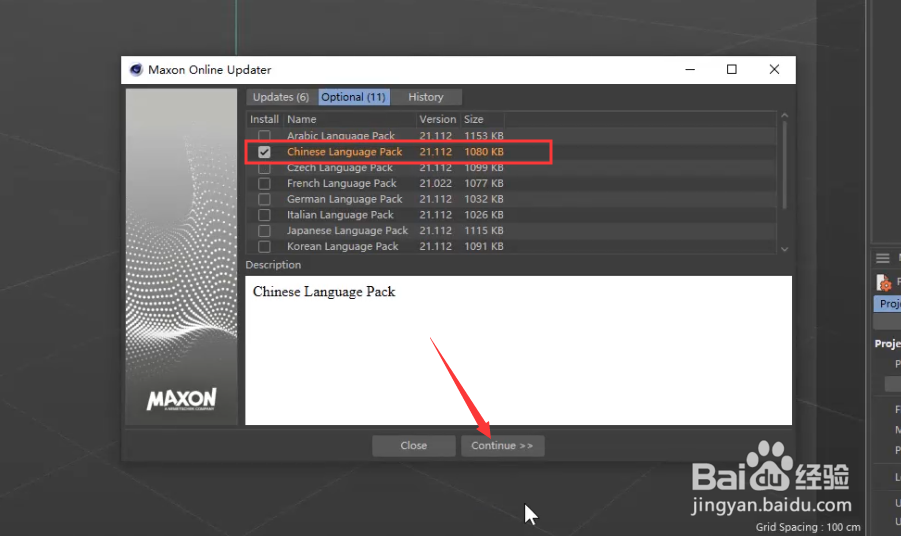Select the Chinese Language Pack row name
Screen dimensions: 901x536
pyautogui.click(x=345, y=152)
